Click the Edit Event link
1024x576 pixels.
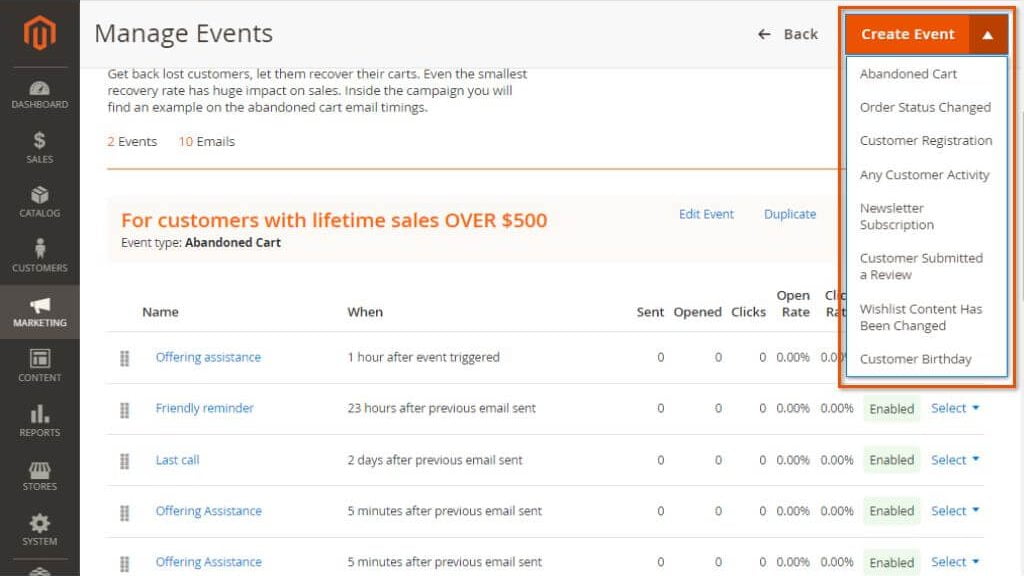pos(706,214)
